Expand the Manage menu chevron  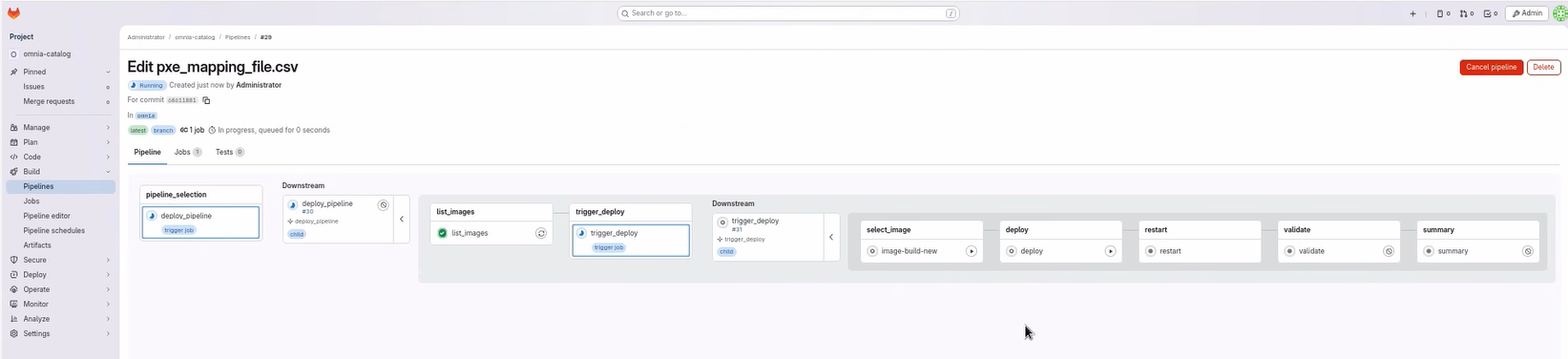(108, 127)
